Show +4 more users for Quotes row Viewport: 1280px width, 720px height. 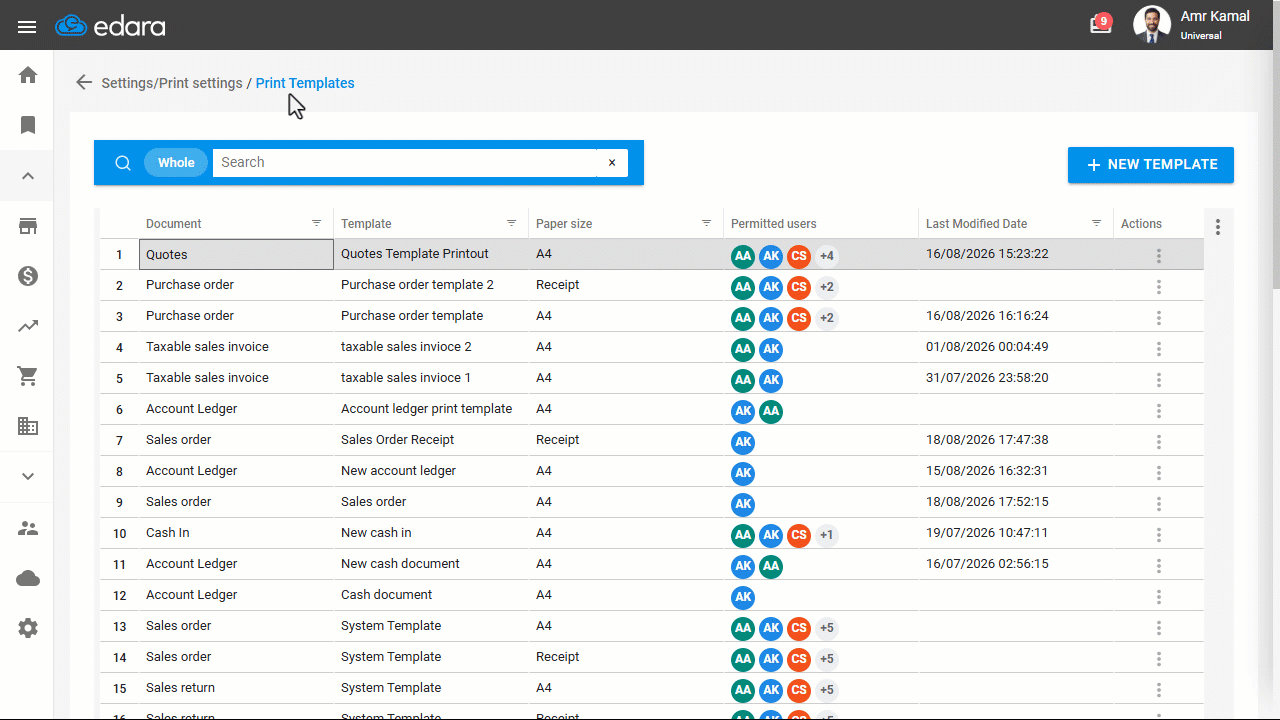pyautogui.click(x=827, y=256)
